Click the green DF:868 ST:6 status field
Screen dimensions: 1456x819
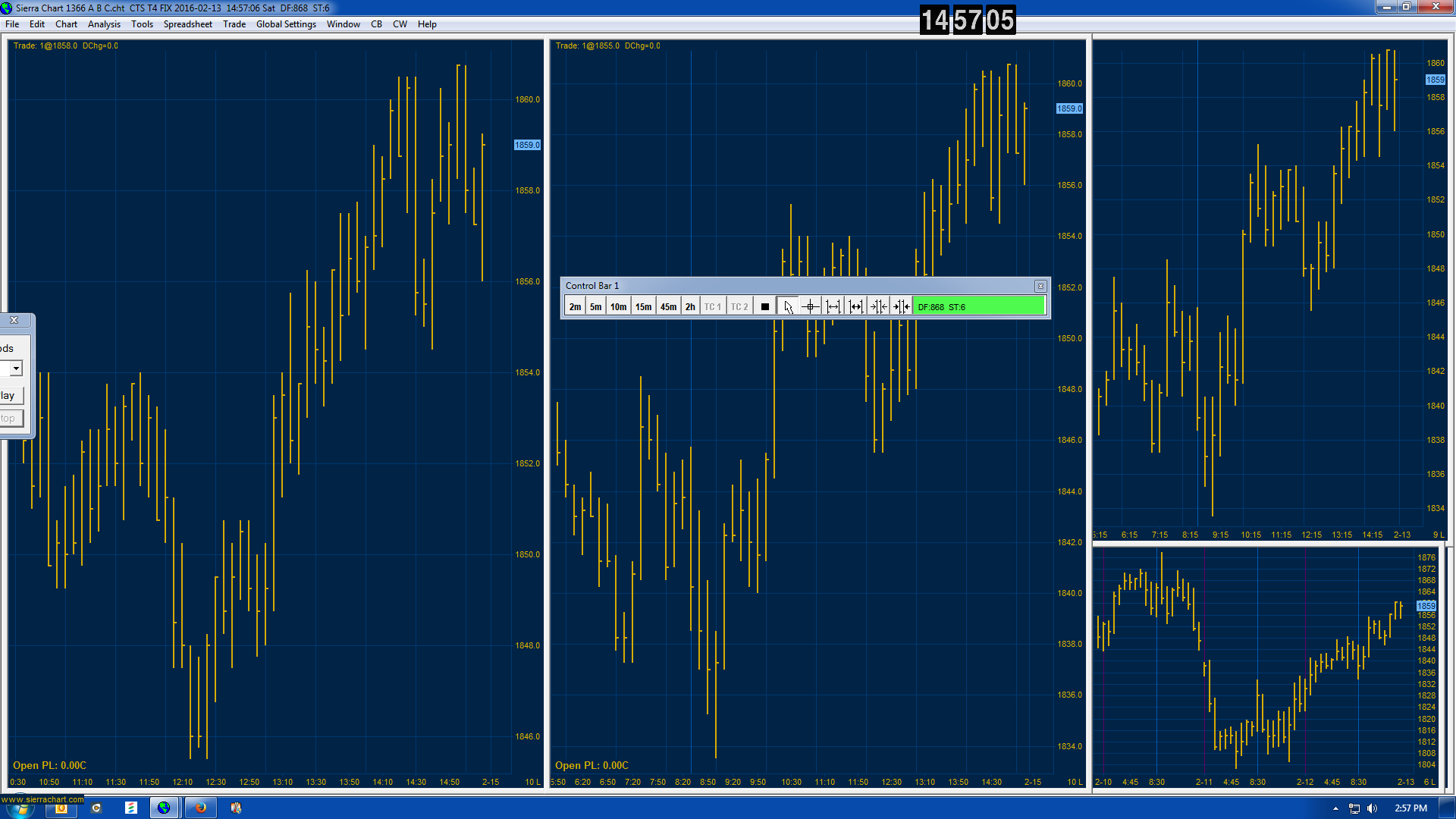978,306
